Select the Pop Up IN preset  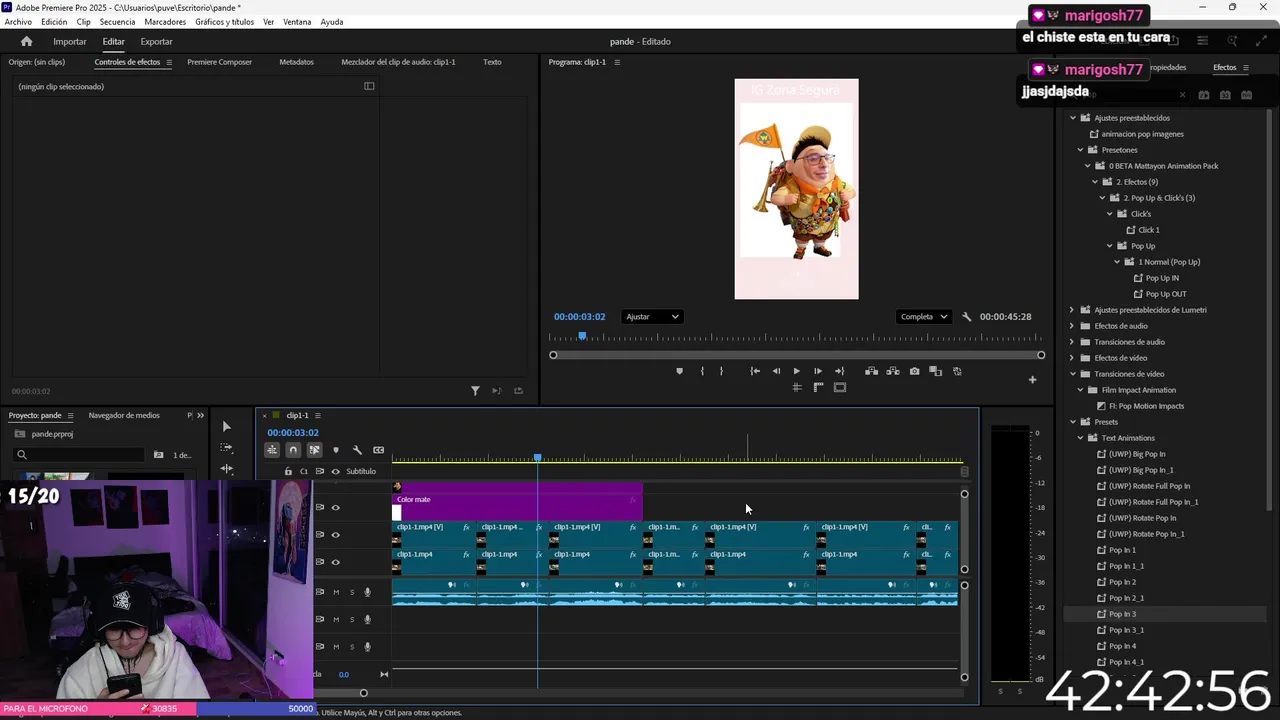(1162, 278)
